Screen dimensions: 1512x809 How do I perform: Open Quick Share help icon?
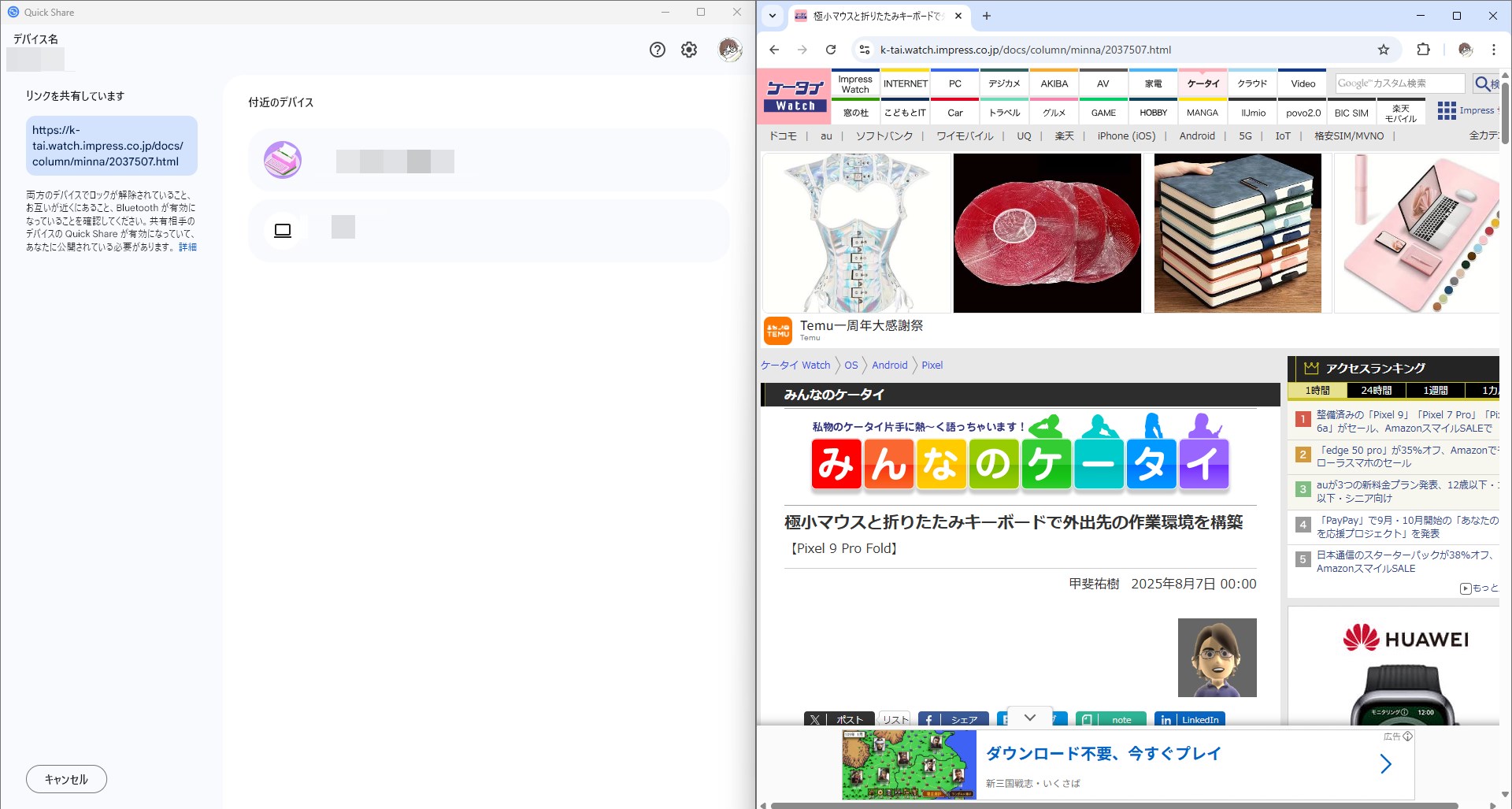658,50
